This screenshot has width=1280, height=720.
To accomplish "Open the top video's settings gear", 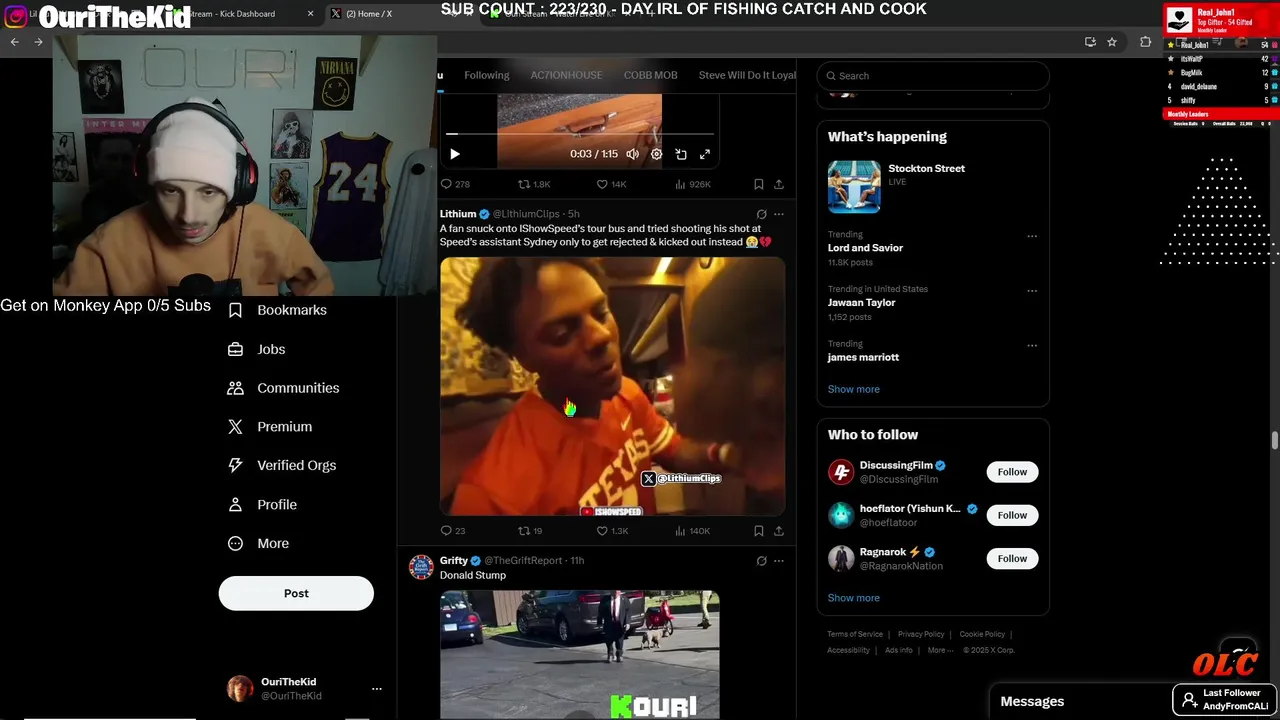I will click(x=656, y=154).
